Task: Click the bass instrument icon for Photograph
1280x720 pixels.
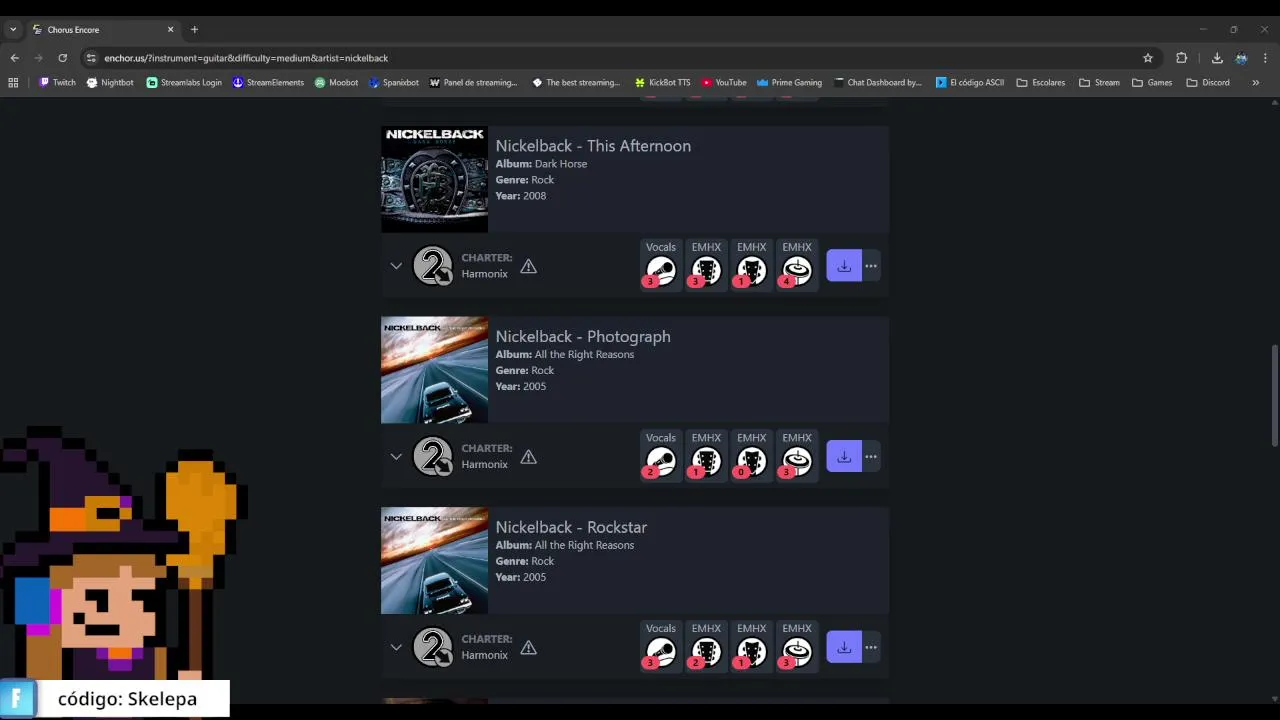Action: tap(751, 462)
